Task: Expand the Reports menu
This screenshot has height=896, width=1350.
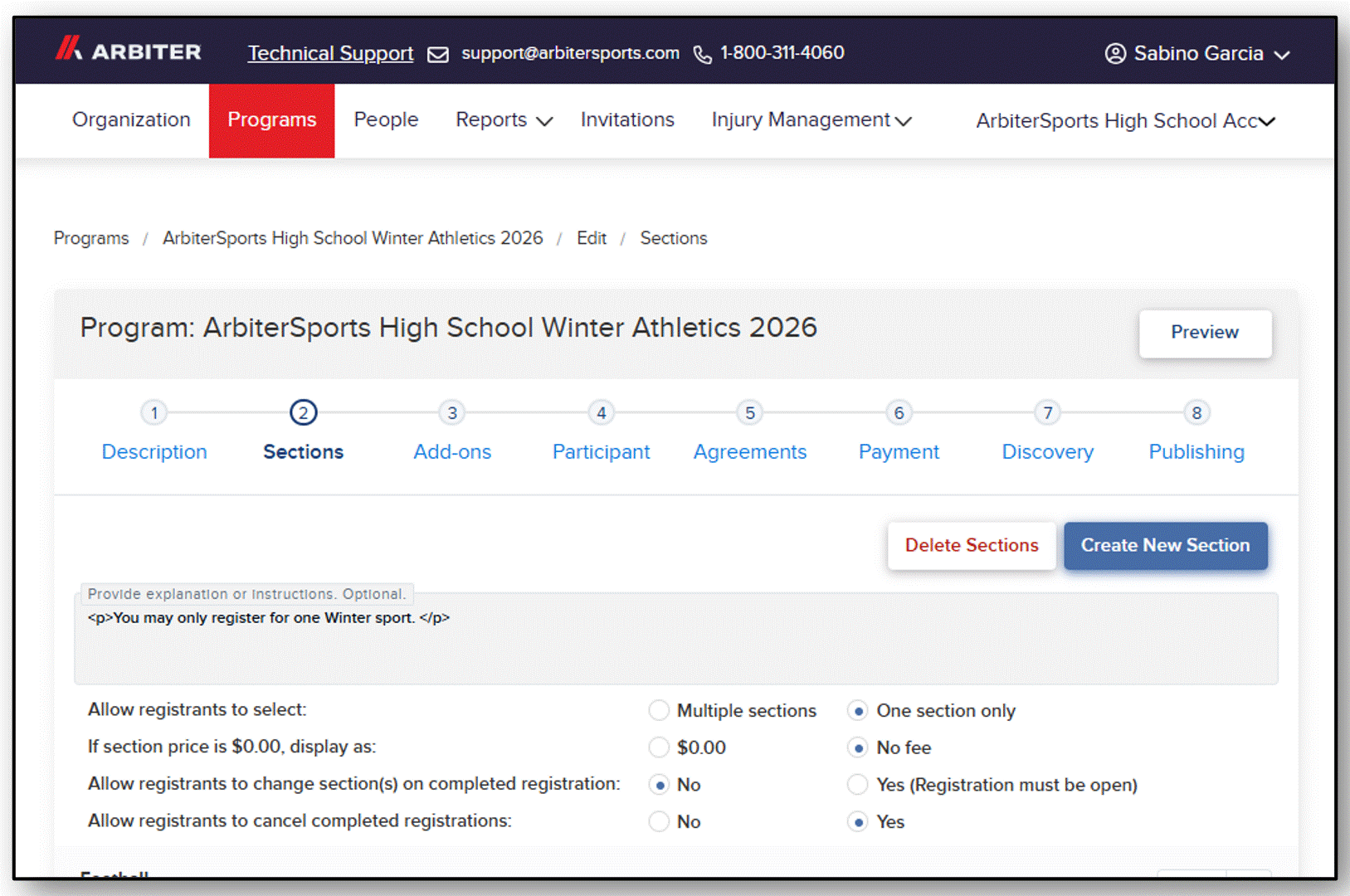Action: point(504,120)
